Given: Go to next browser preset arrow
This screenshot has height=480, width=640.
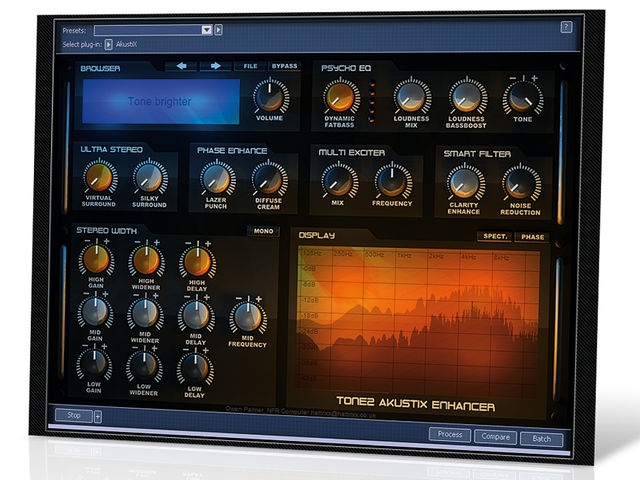Looking at the screenshot, I should click(x=215, y=66).
